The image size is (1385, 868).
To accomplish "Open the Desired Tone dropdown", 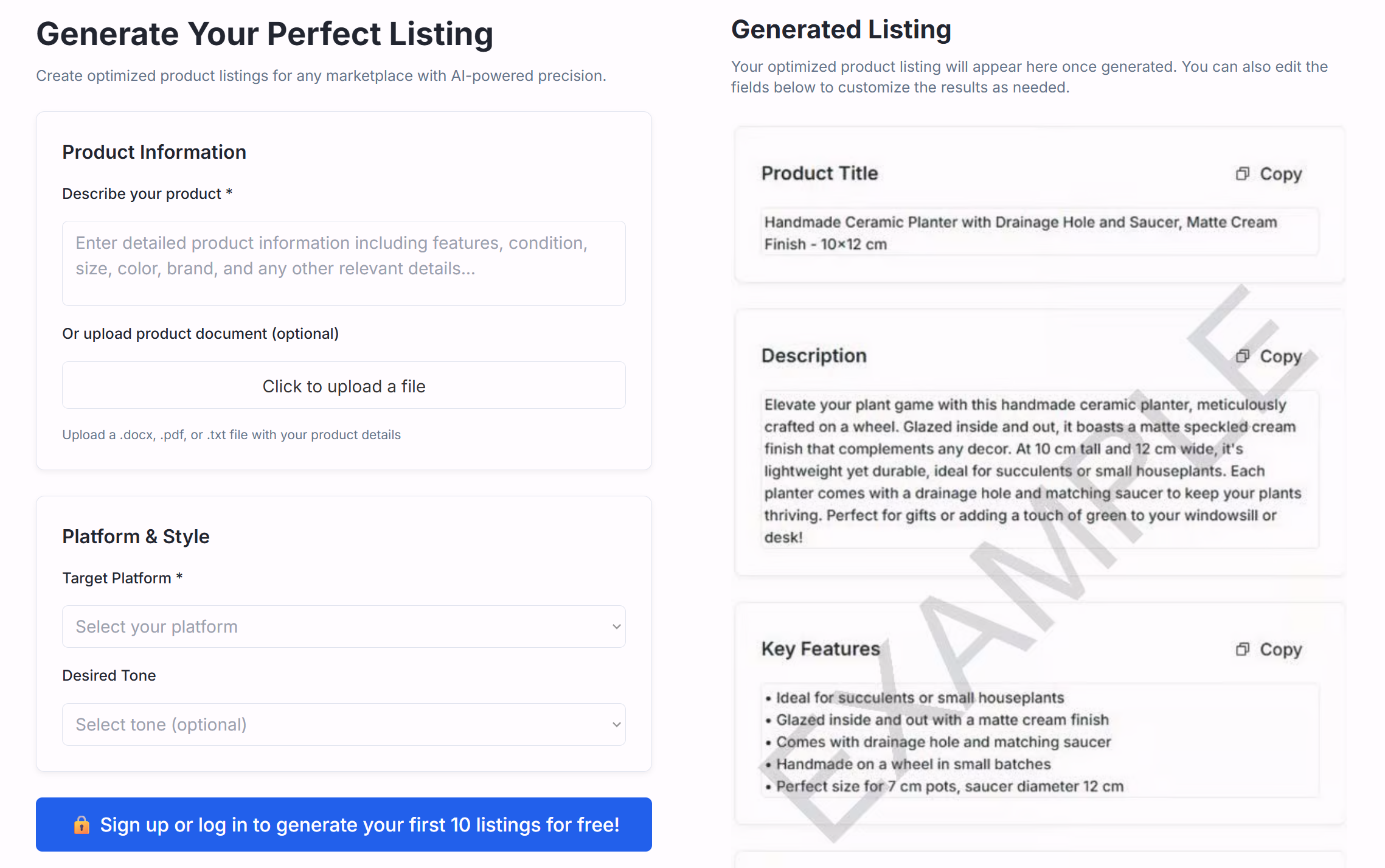I will [x=344, y=724].
